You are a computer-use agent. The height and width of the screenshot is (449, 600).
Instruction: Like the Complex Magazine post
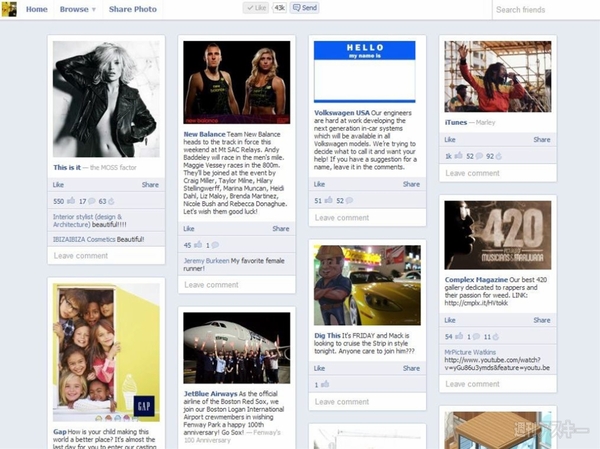click(450, 320)
